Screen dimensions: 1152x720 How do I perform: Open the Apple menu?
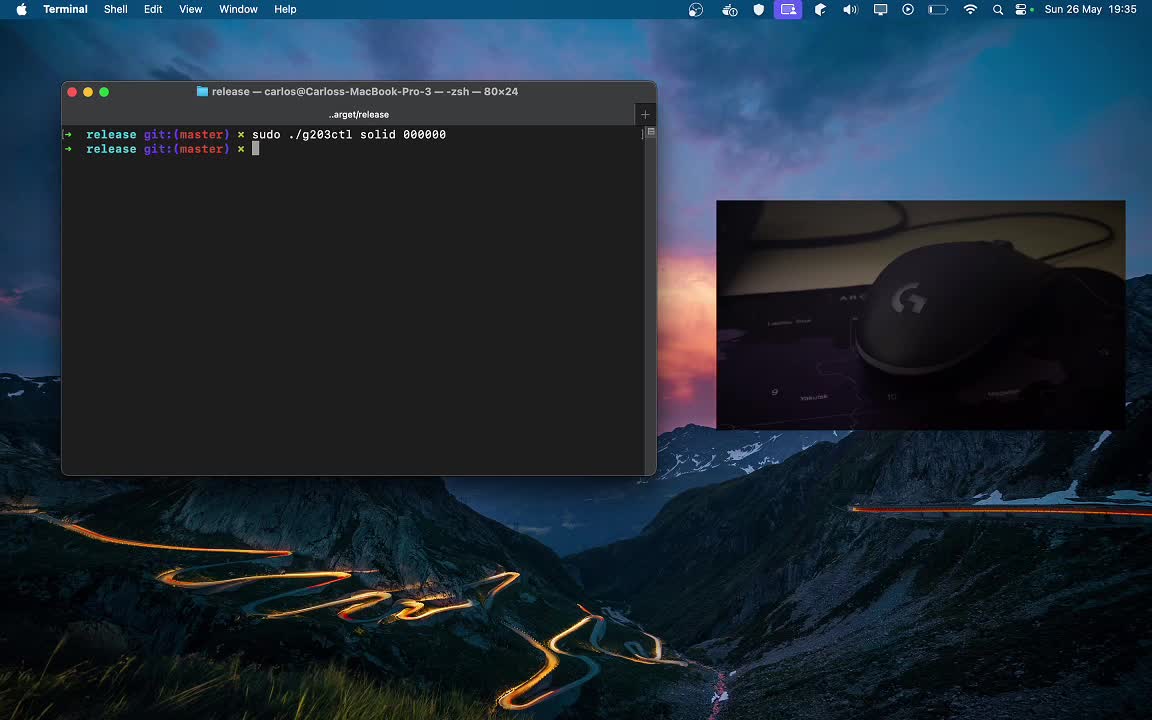click(21, 10)
